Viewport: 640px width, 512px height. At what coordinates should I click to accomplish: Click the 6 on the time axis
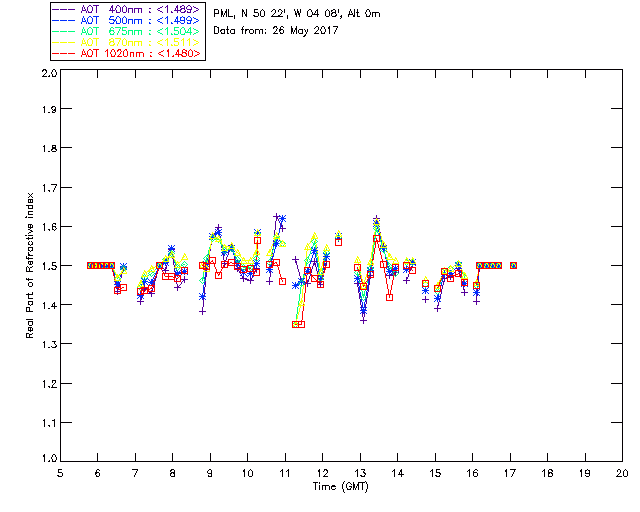coord(98,473)
